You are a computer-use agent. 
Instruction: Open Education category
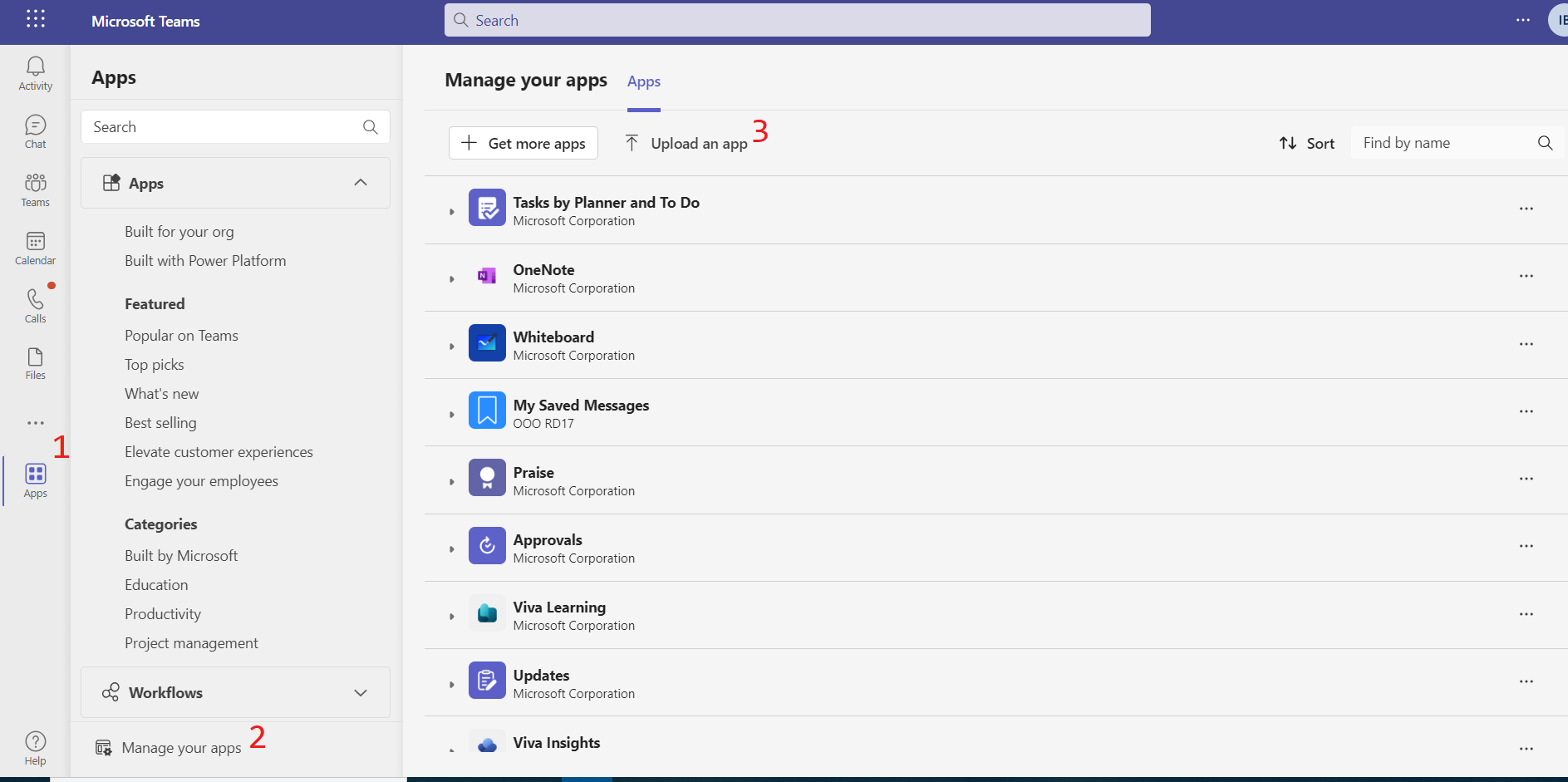point(156,585)
